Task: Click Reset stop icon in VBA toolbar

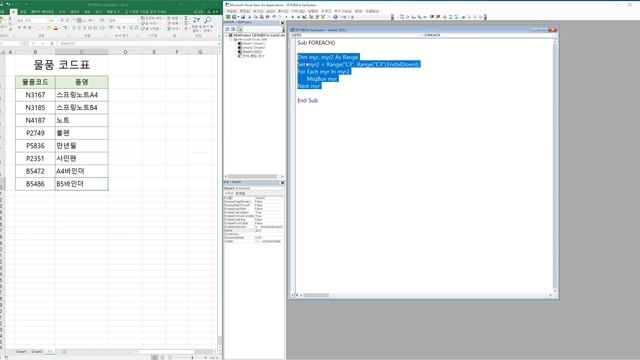Action: [x=298, y=17]
